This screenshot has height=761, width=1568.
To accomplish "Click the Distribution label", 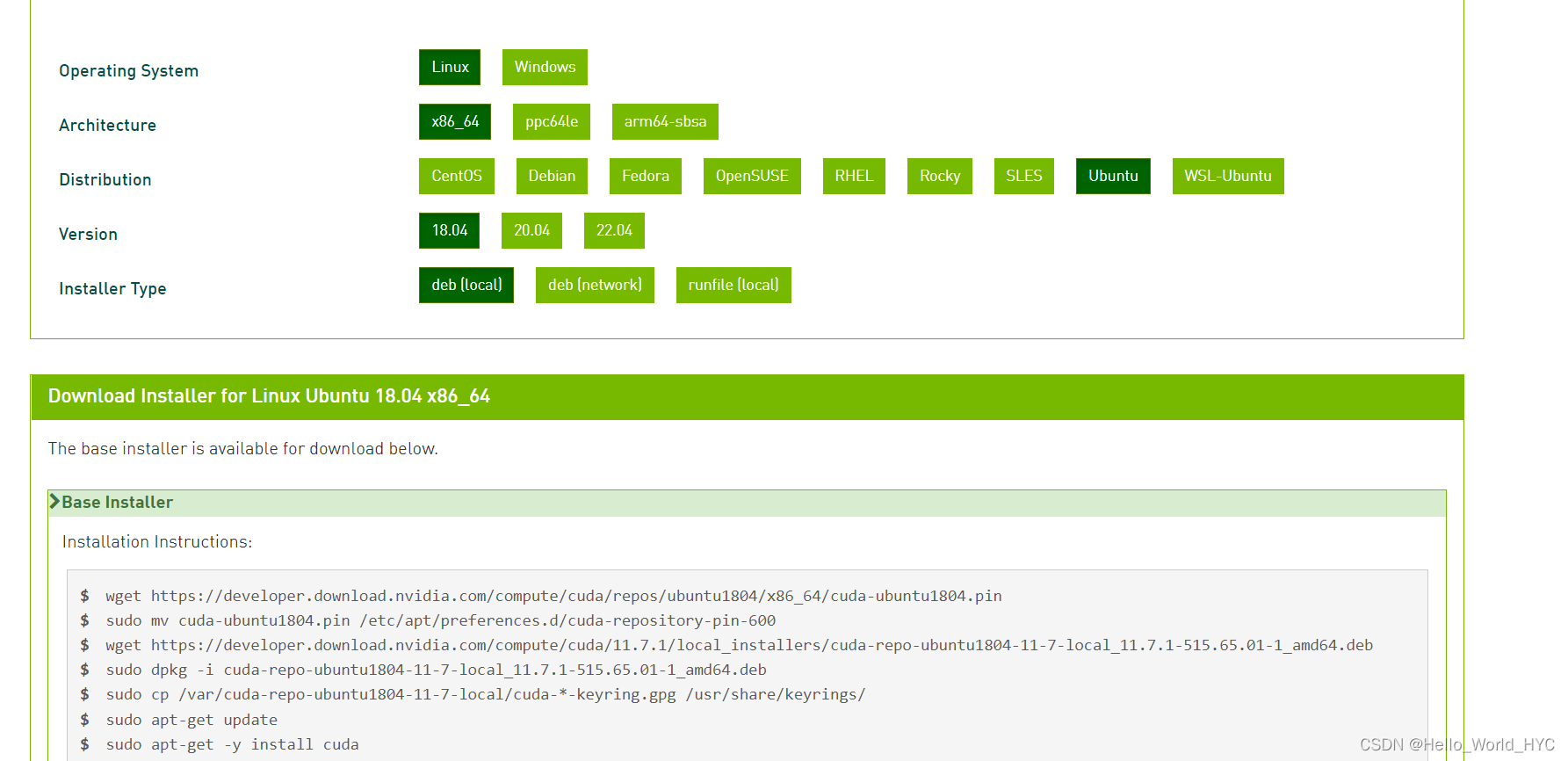I will 105,180.
